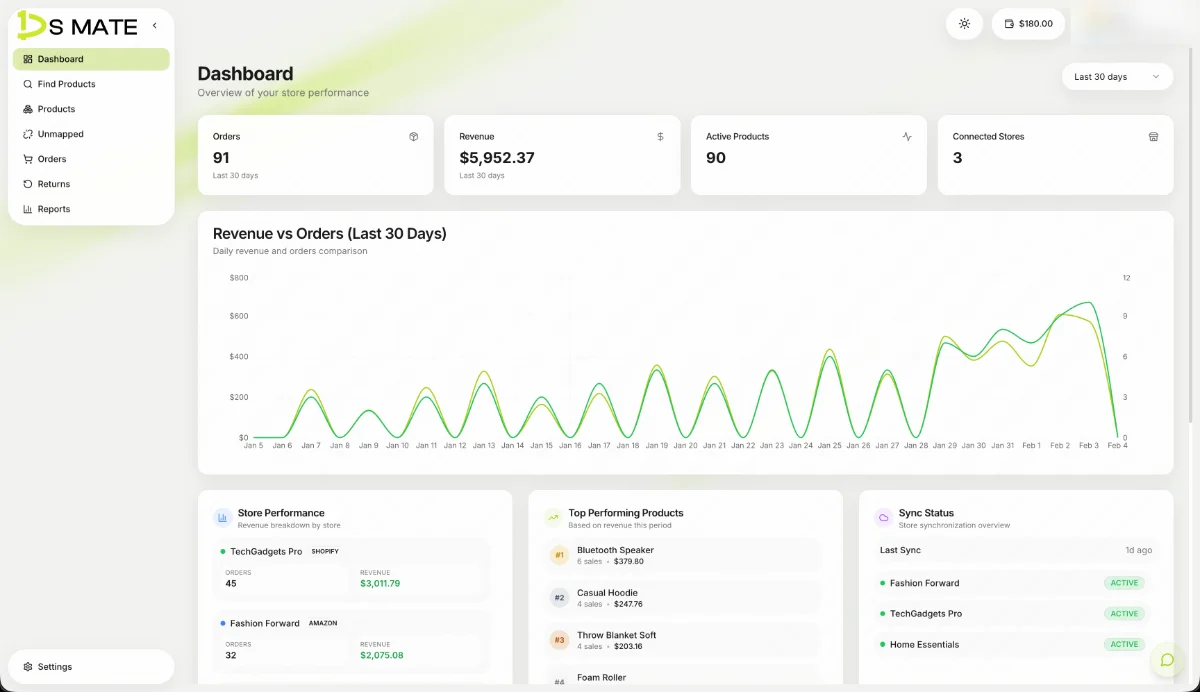Go to Find Products page

click(91, 84)
